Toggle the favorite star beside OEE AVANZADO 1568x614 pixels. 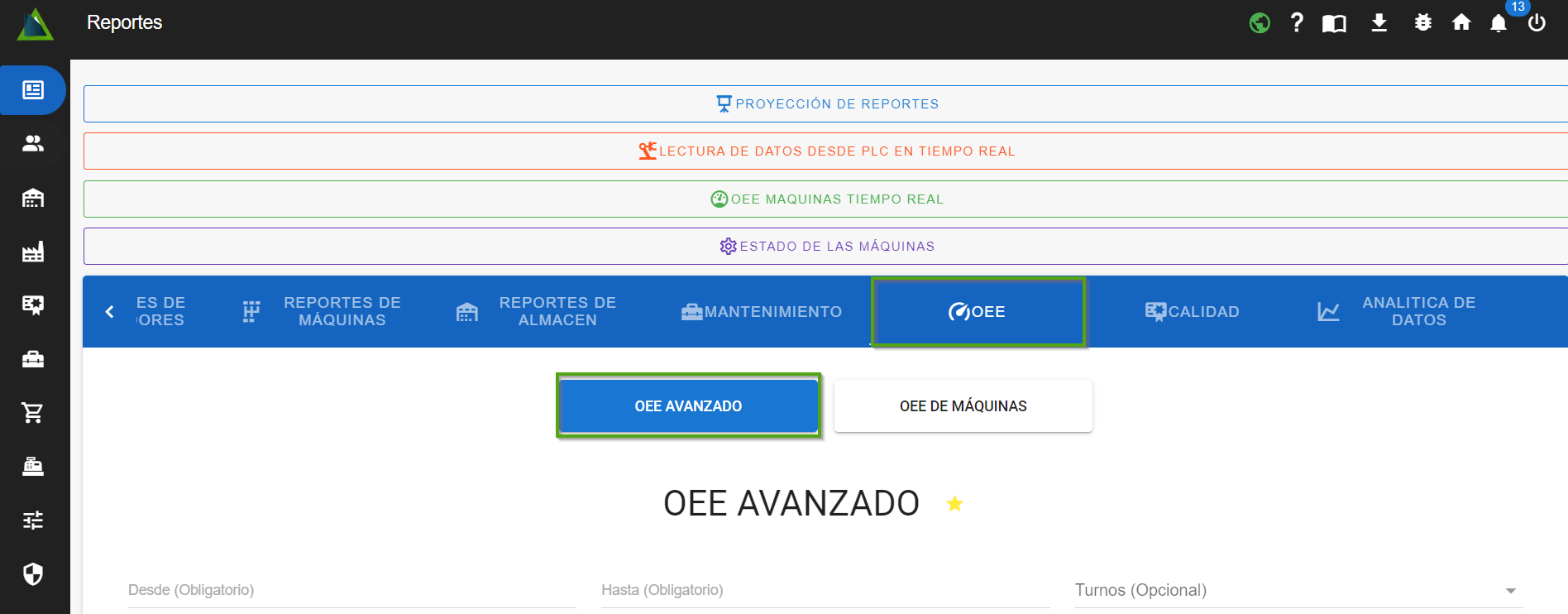[x=954, y=504]
